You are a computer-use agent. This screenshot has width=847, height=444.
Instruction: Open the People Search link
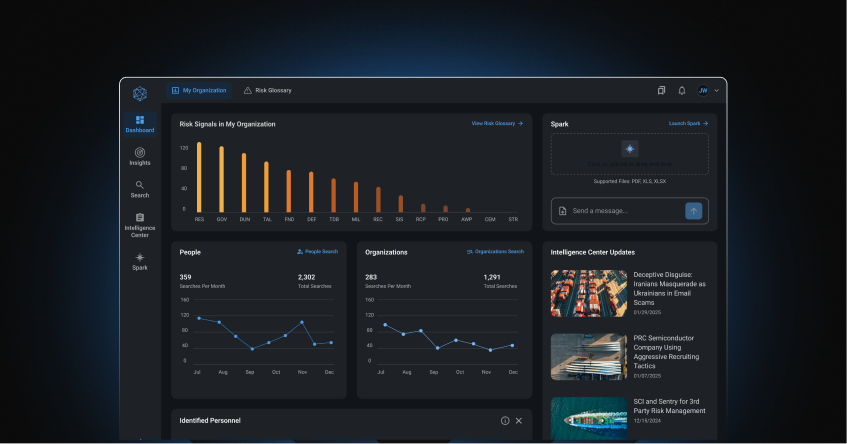[x=317, y=252]
